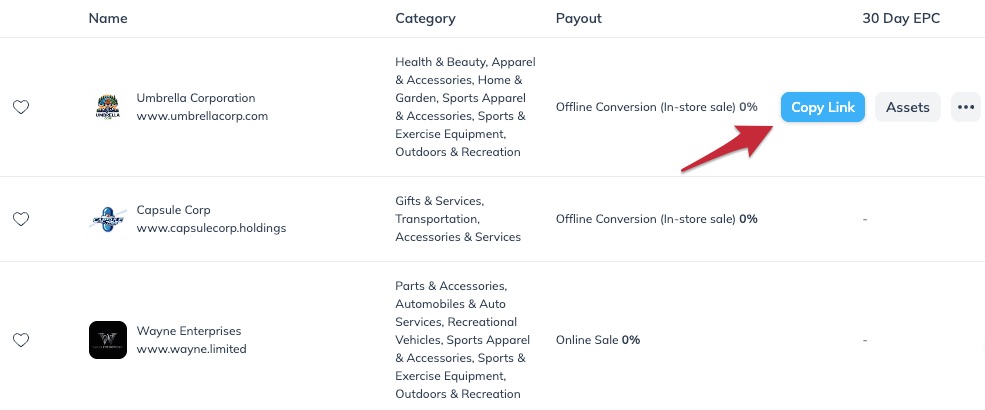The height and width of the screenshot is (410, 985).
Task: Click the Wayne Enterprises logo
Action: [x=107, y=340]
